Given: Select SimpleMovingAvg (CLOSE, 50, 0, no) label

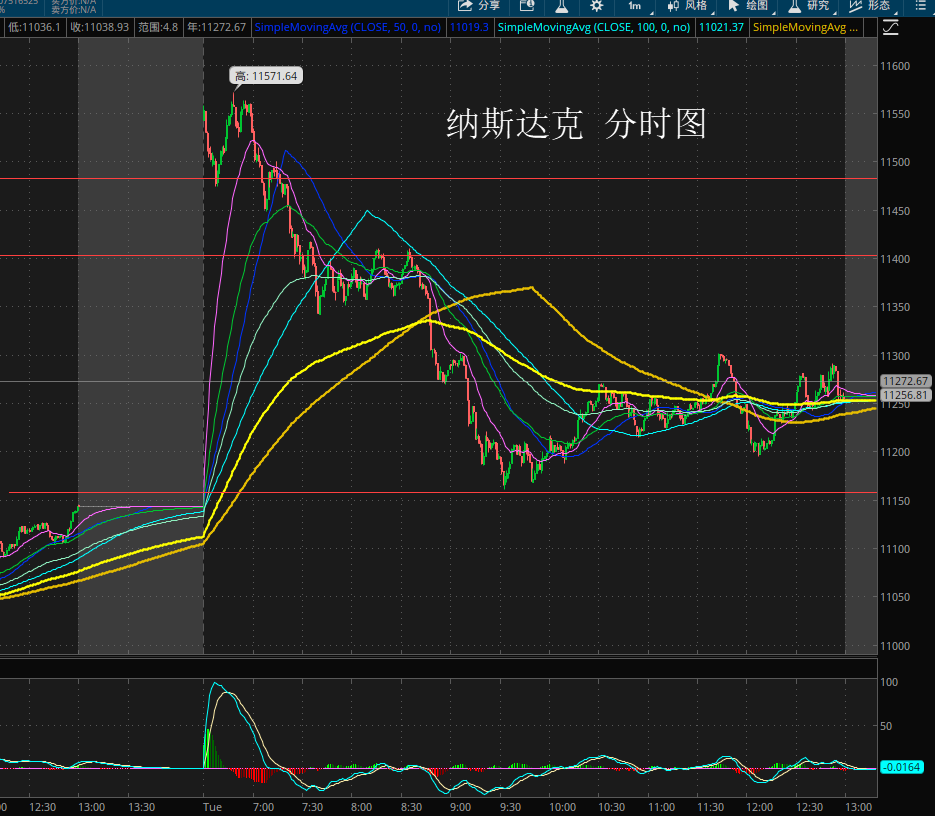Looking at the screenshot, I should tap(348, 27).
